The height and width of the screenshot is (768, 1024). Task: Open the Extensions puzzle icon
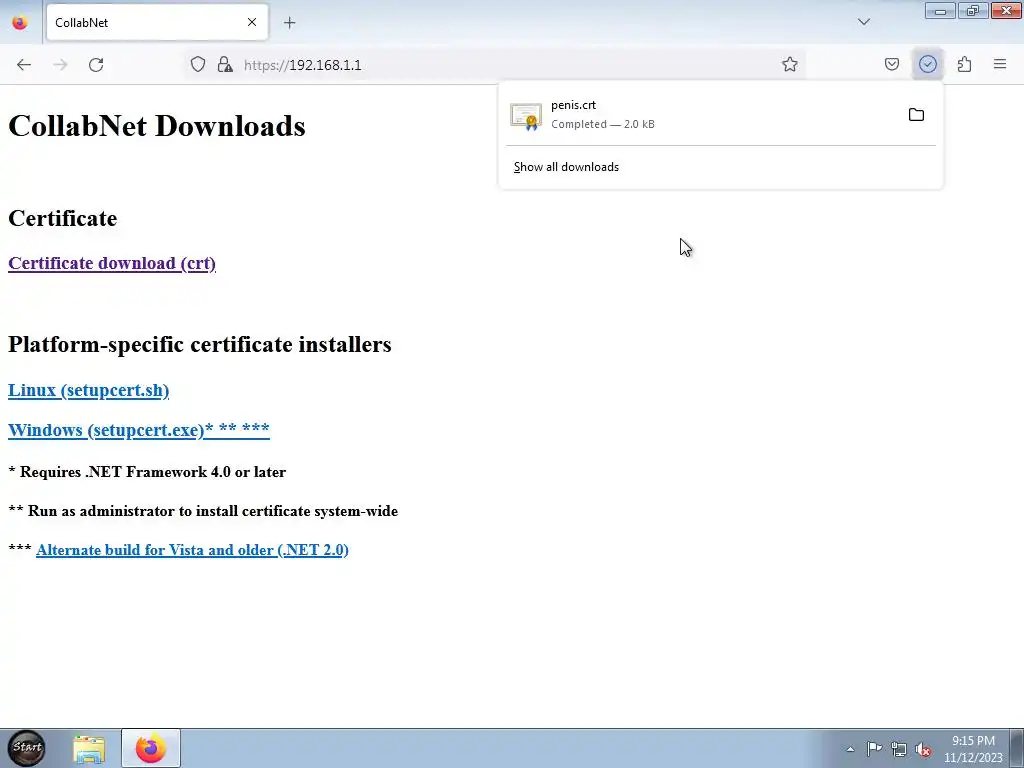pos(964,64)
